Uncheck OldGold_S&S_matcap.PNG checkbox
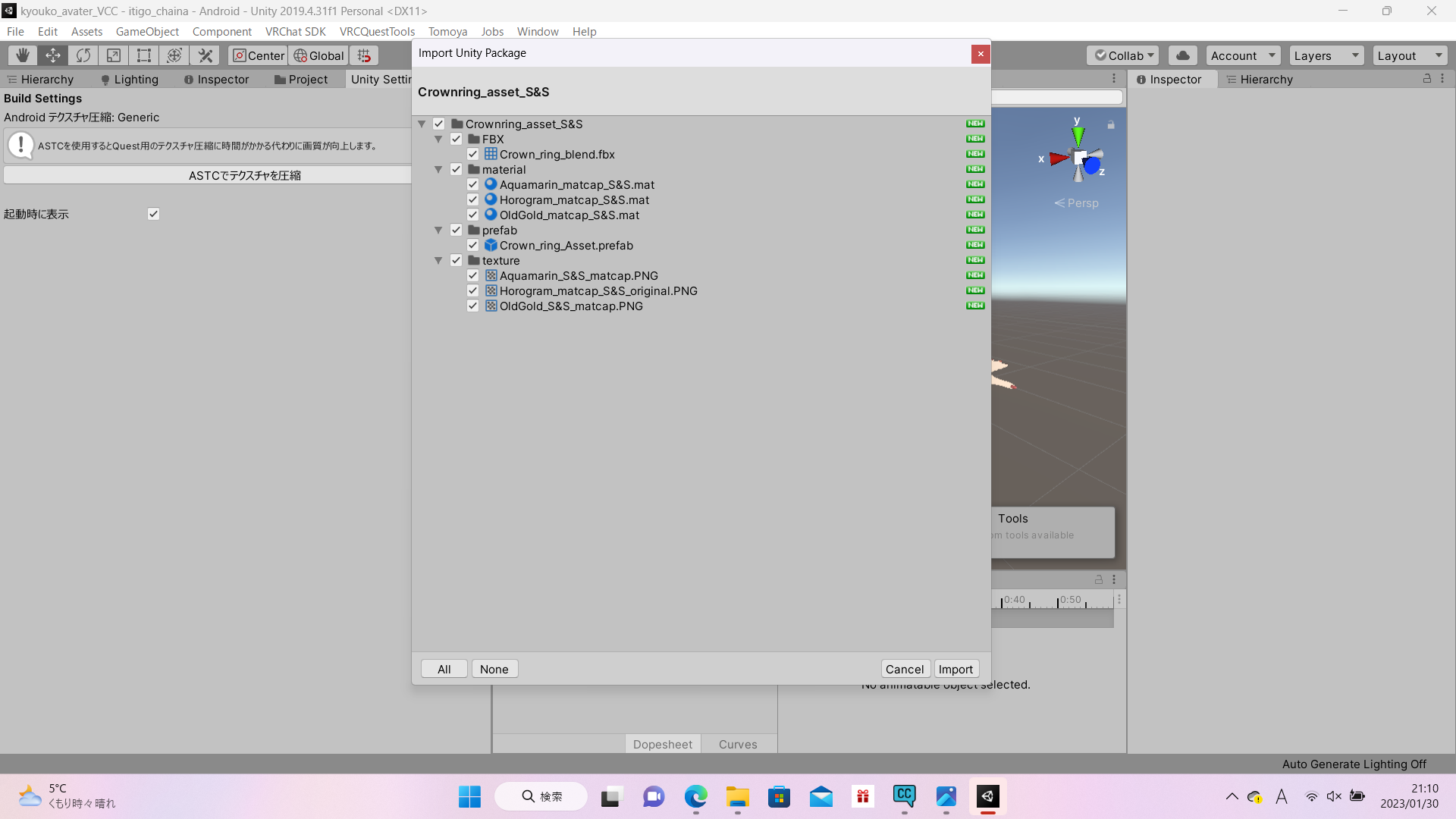This screenshot has height=819, width=1456. tap(472, 306)
